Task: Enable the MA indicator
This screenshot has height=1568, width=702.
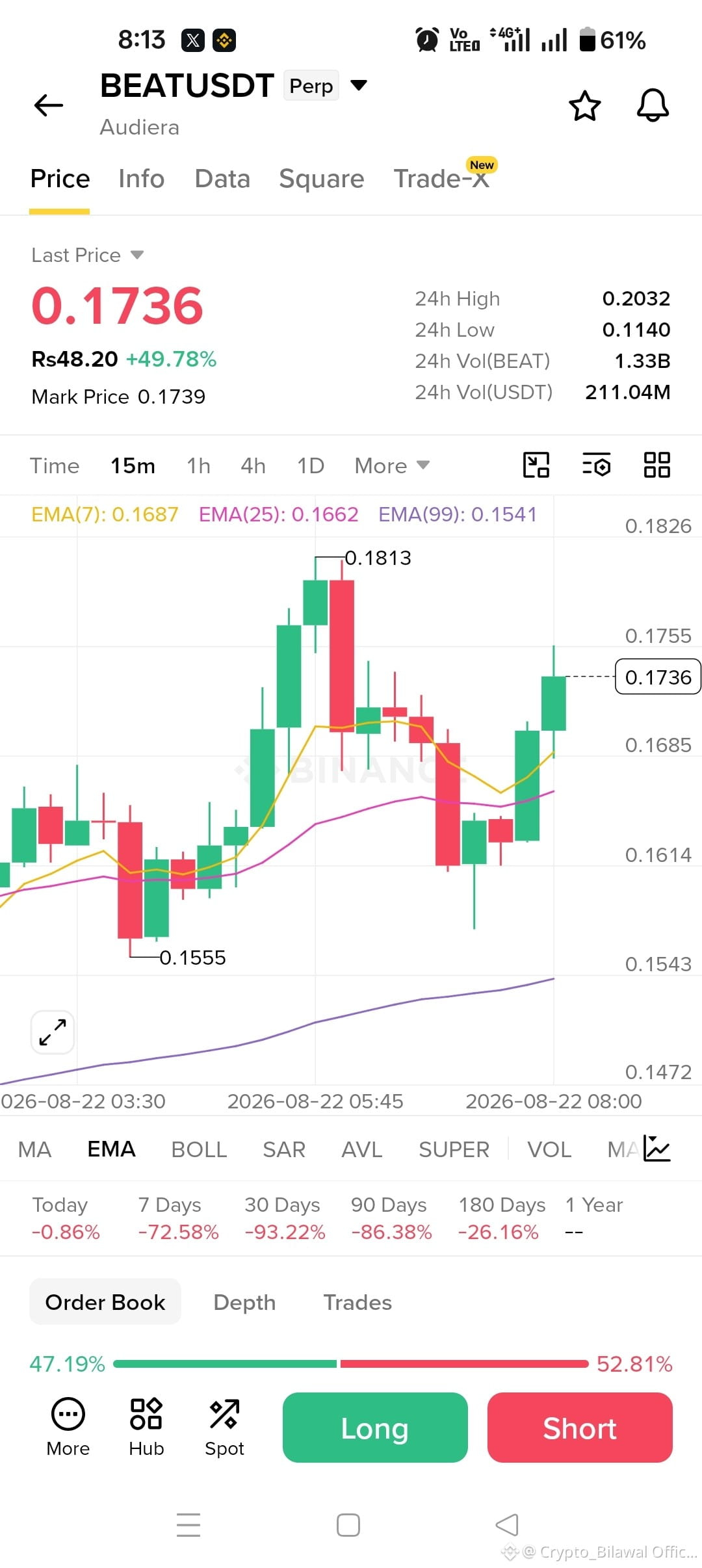Action: 34,1149
